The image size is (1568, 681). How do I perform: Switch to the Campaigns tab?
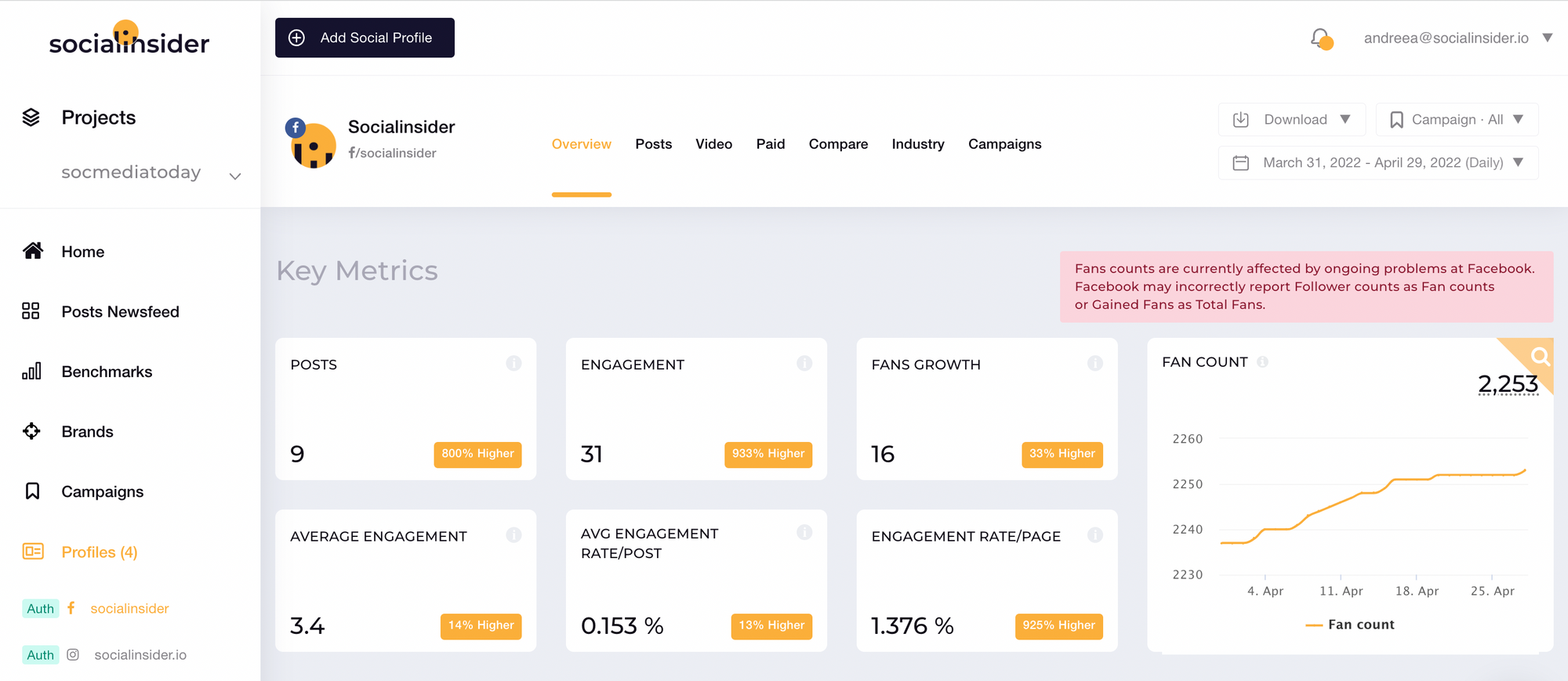click(1004, 144)
